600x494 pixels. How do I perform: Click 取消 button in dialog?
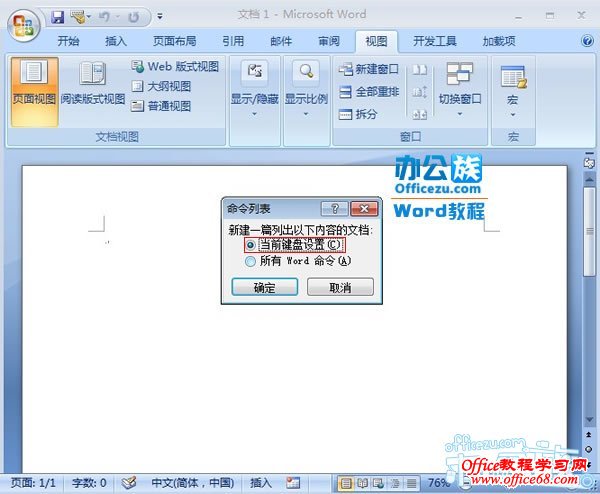[340, 287]
